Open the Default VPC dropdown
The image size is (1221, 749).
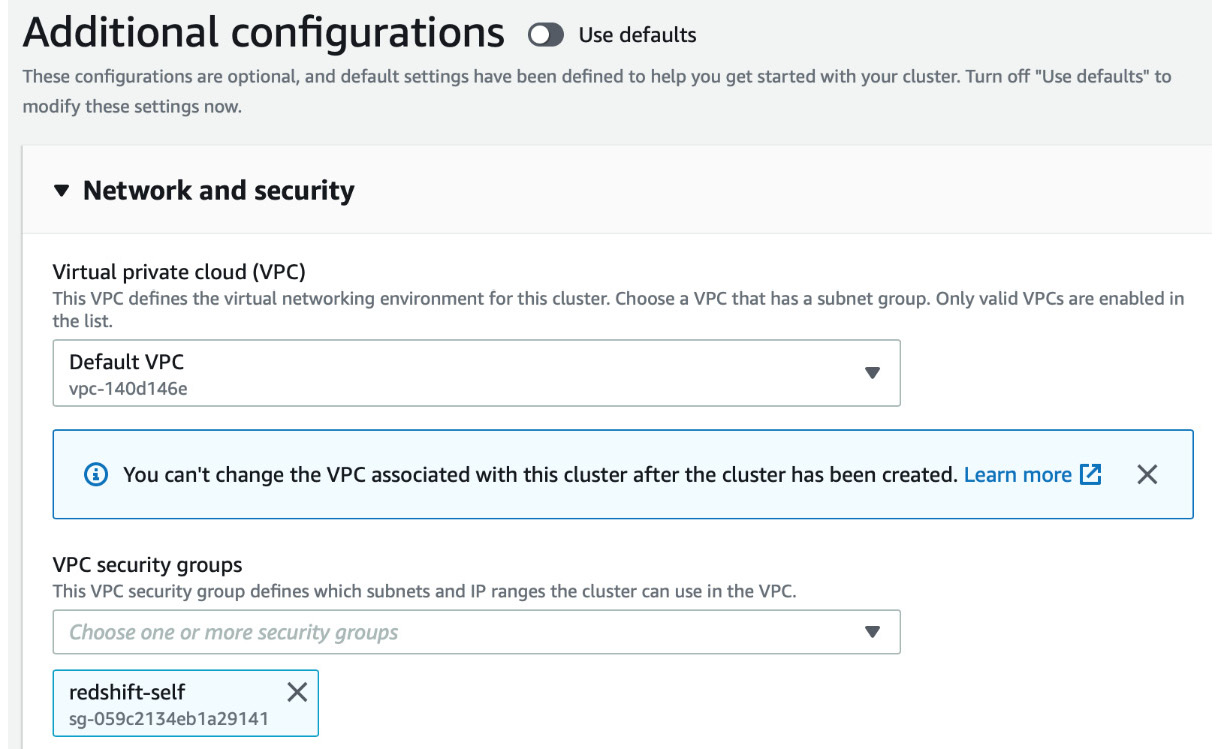(x=476, y=373)
